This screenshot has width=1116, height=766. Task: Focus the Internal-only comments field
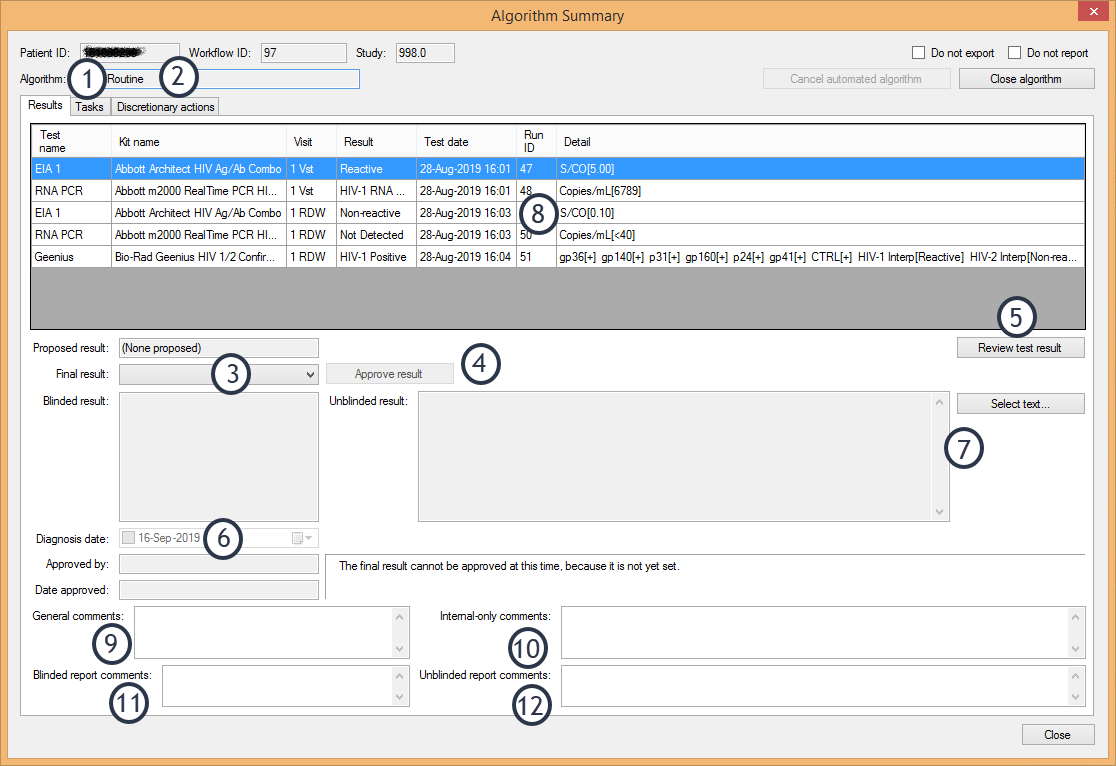[x=815, y=632]
